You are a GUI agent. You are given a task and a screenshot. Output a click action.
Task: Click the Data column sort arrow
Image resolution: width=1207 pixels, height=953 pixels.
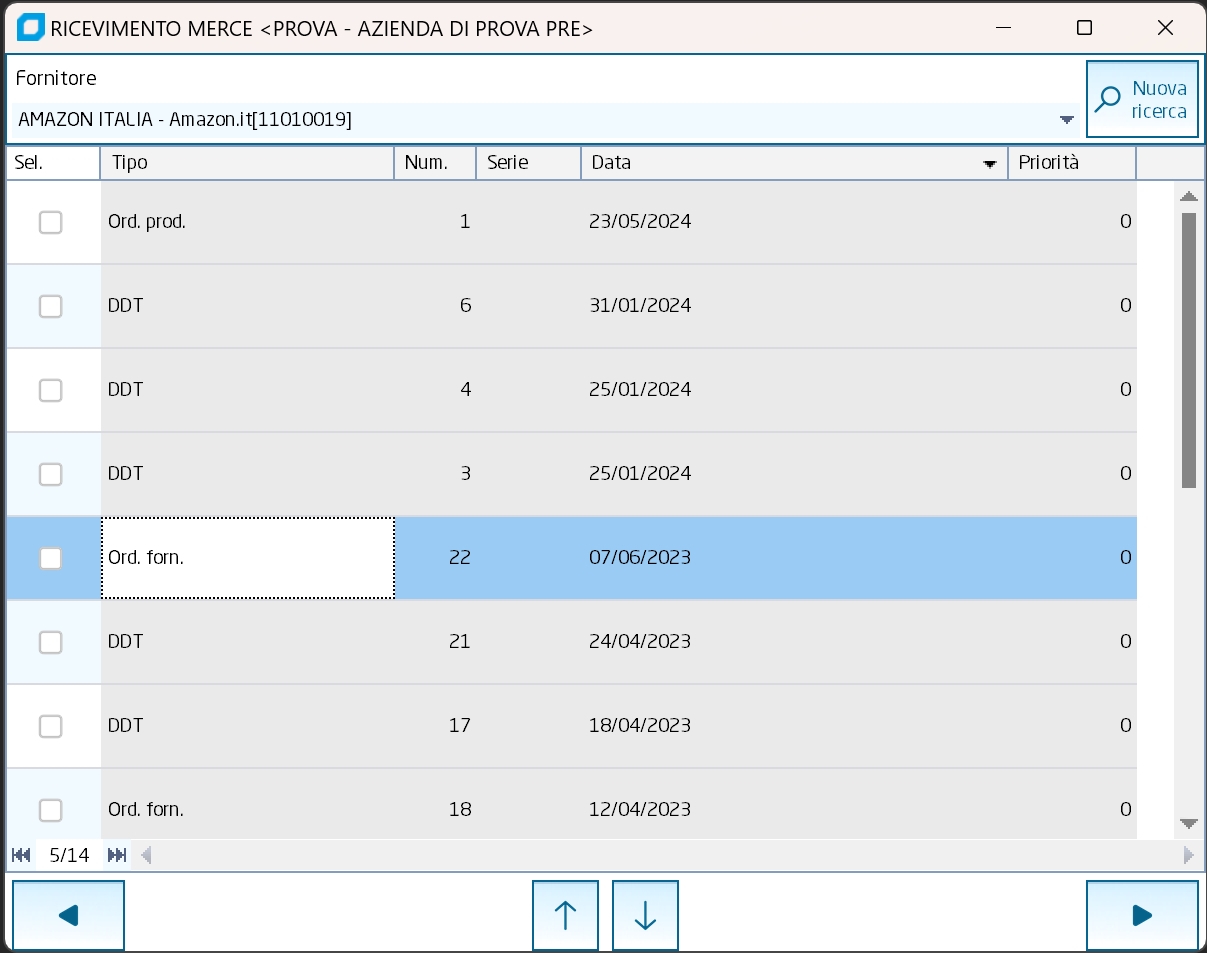coord(990,164)
